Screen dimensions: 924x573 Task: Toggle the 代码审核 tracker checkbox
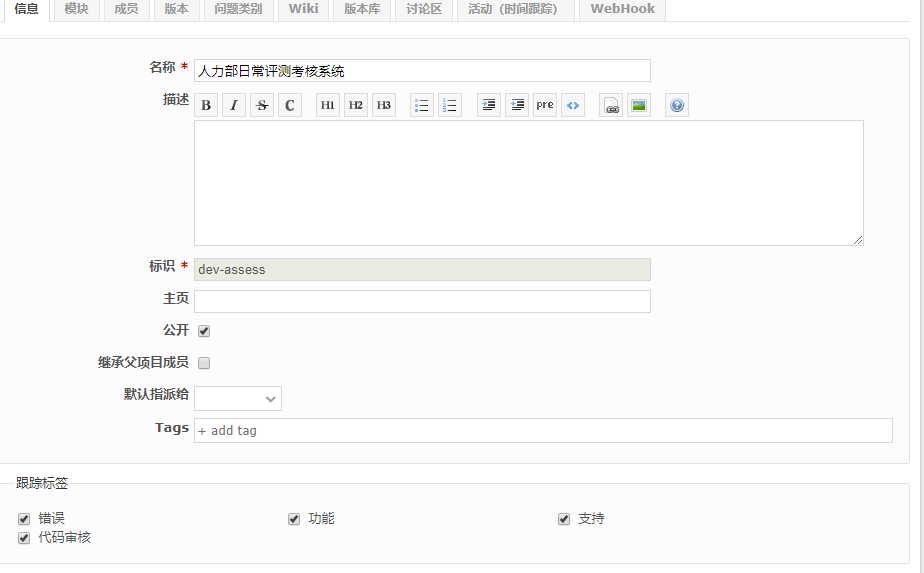tap(24, 538)
